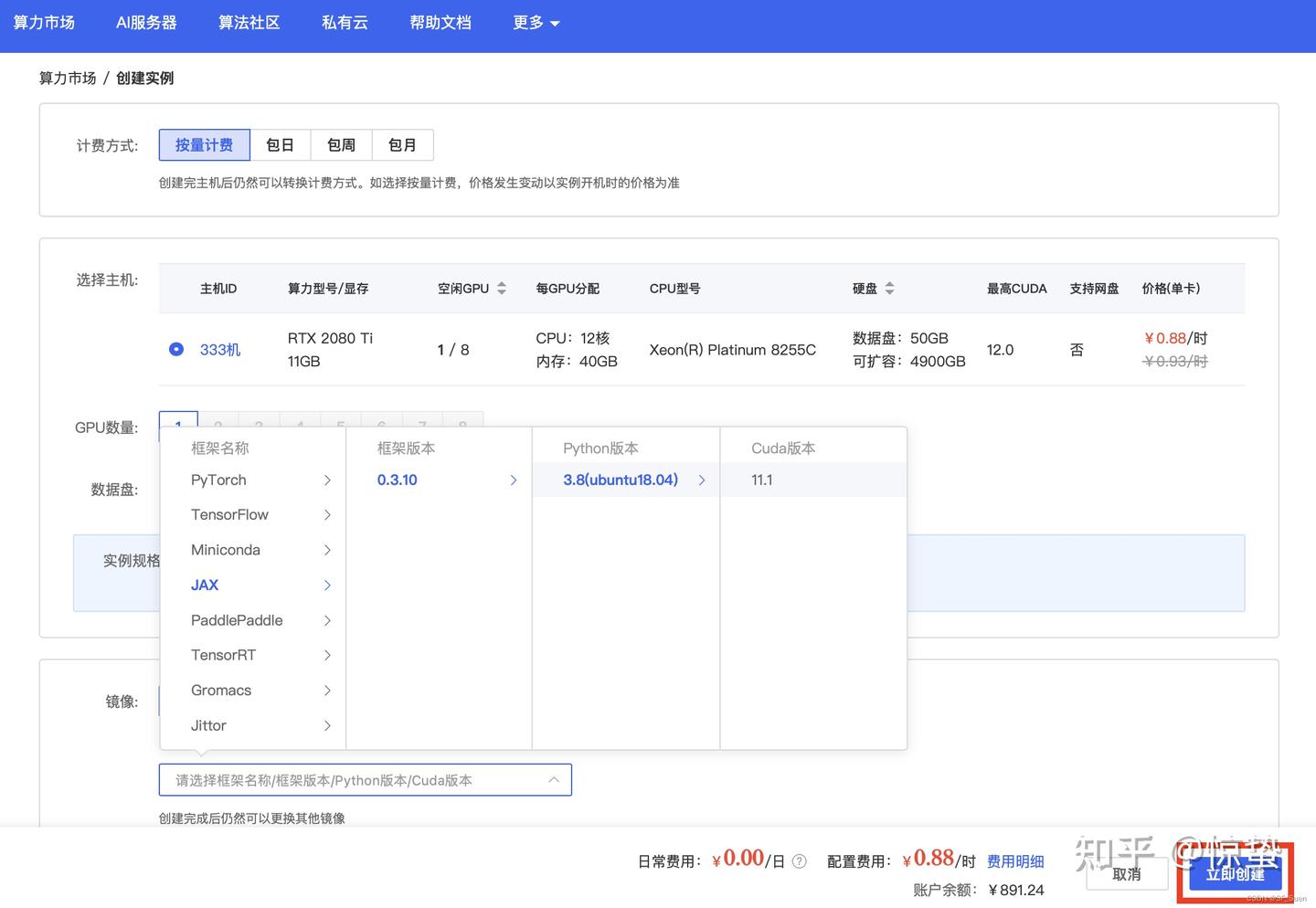Open the 算法社区 navigation menu
Image resolution: width=1316 pixels, height=908 pixels.
coord(249,23)
